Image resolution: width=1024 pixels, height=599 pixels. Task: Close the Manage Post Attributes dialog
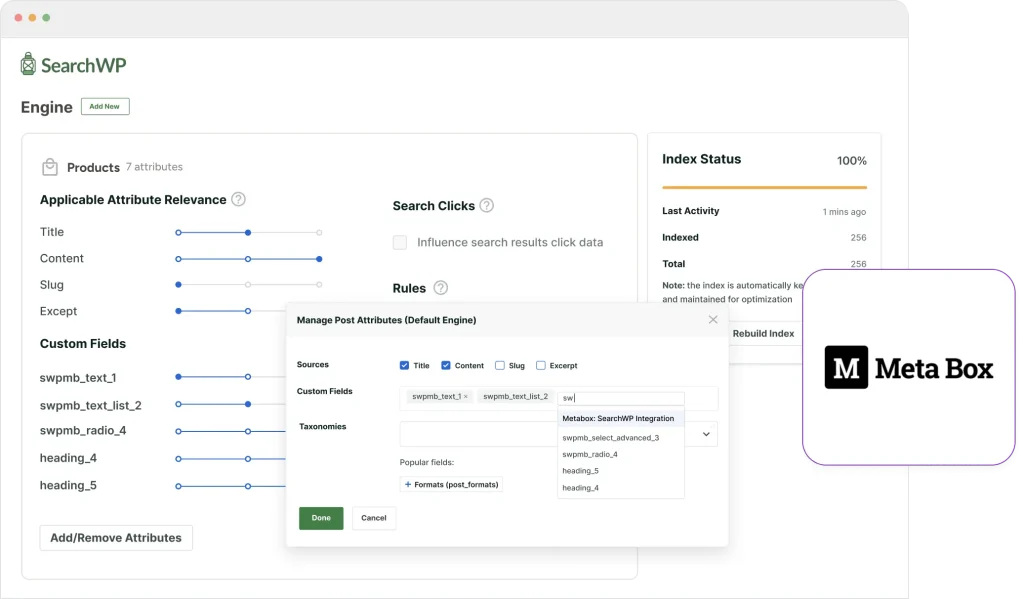point(713,319)
